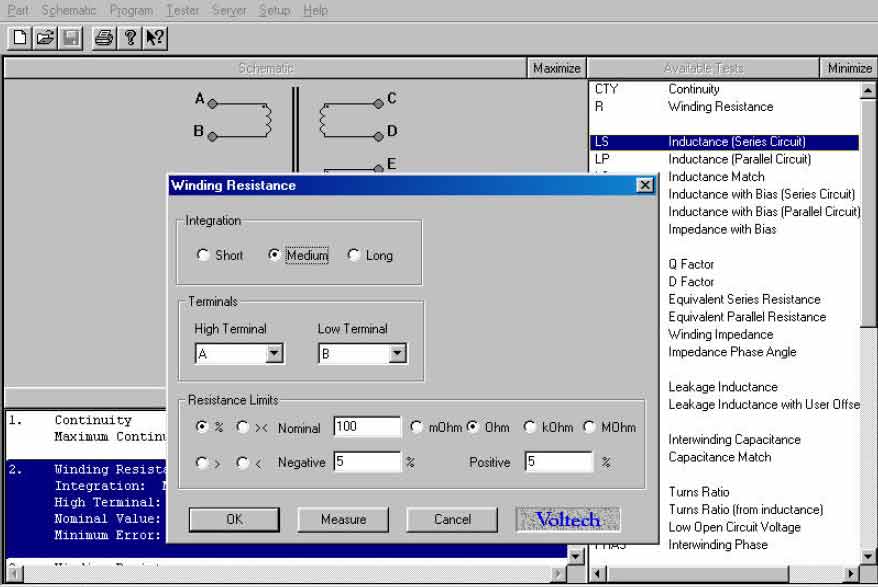878x587 pixels.
Task: Select Impedance Phase Angle test
Action: (732, 352)
